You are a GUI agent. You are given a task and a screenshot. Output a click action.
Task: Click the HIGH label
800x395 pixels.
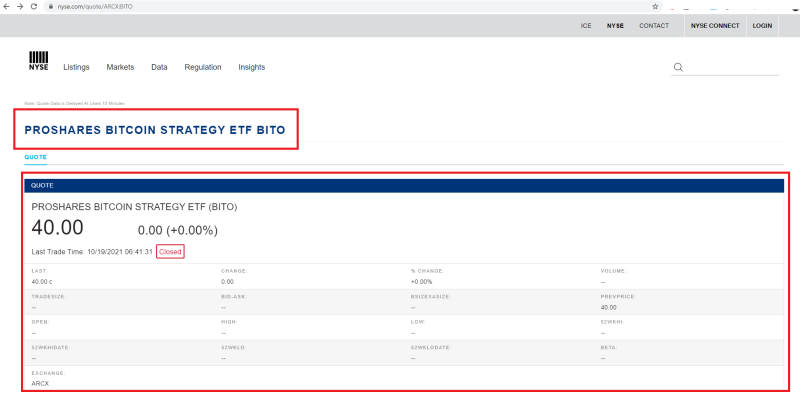tap(229, 322)
